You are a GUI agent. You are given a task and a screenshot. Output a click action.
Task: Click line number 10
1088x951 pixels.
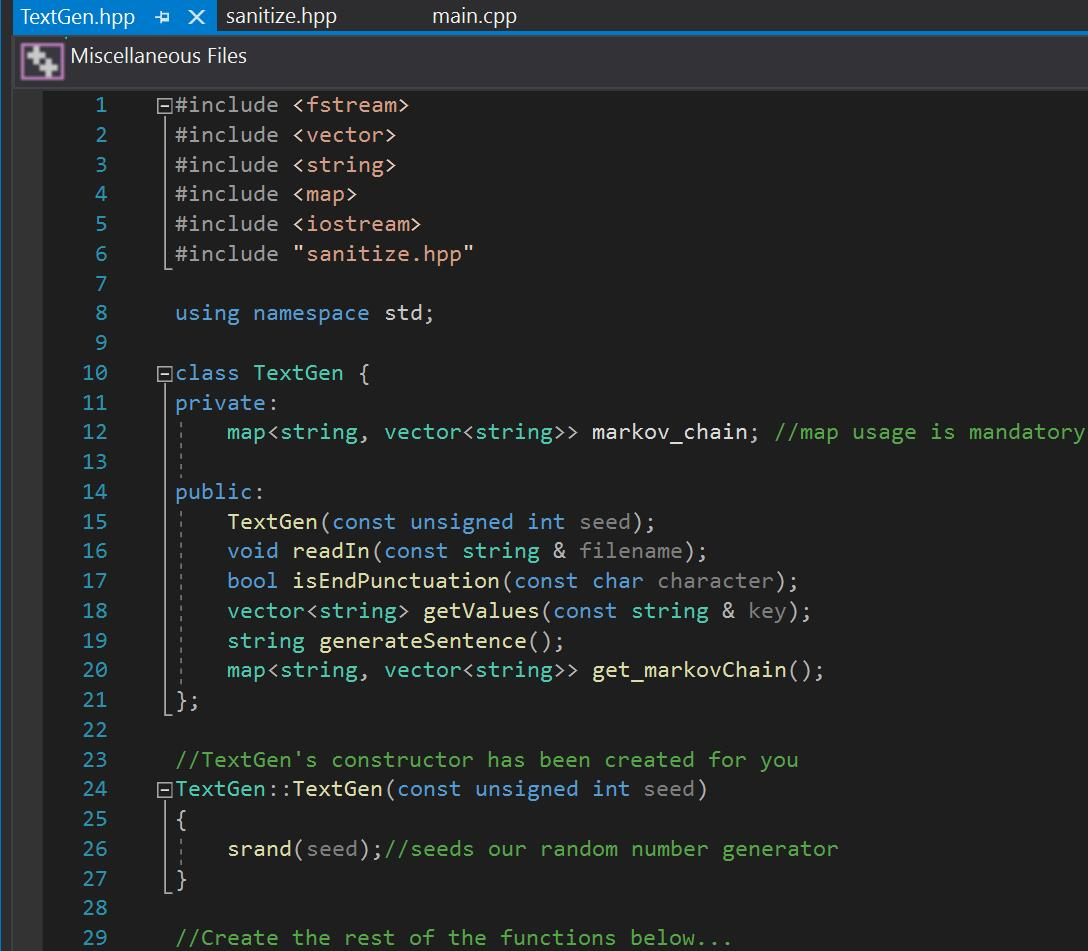click(95, 373)
